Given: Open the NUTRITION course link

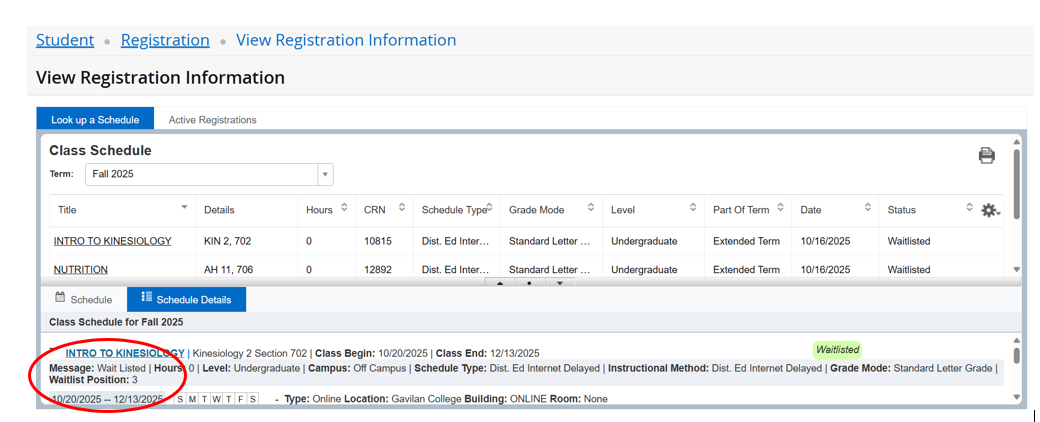Looking at the screenshot, I should 81,270.
